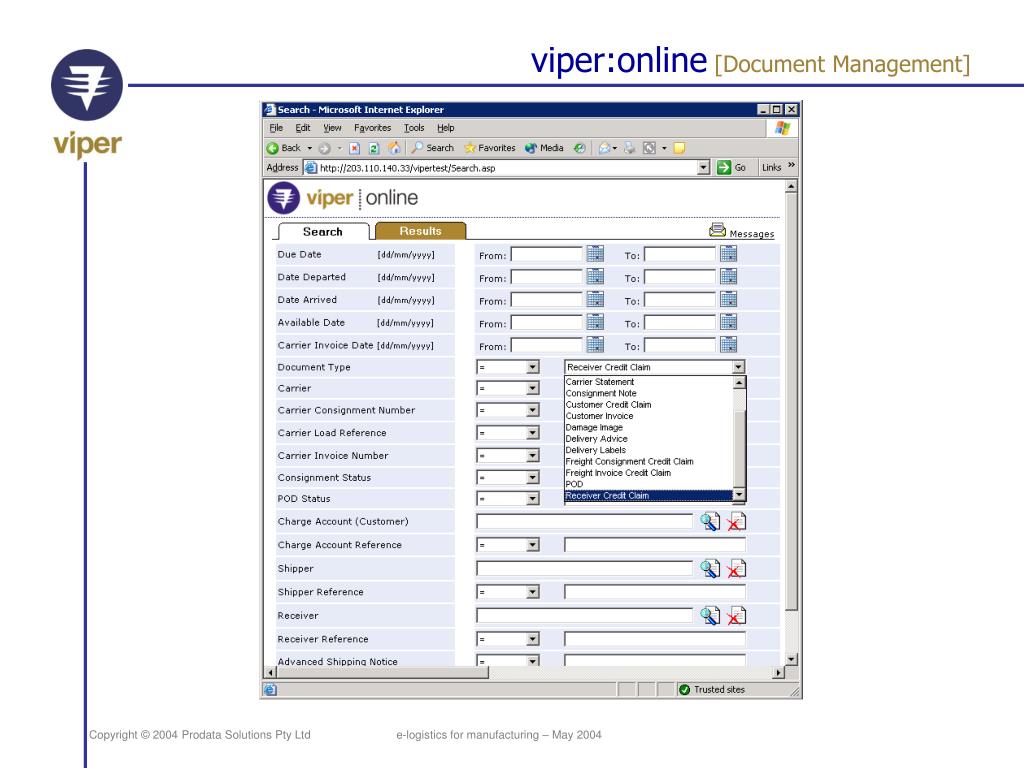This screenshot has width=1024, height=768.
Task: Clear Shipper with red X icon
Action: coord(737,569)
